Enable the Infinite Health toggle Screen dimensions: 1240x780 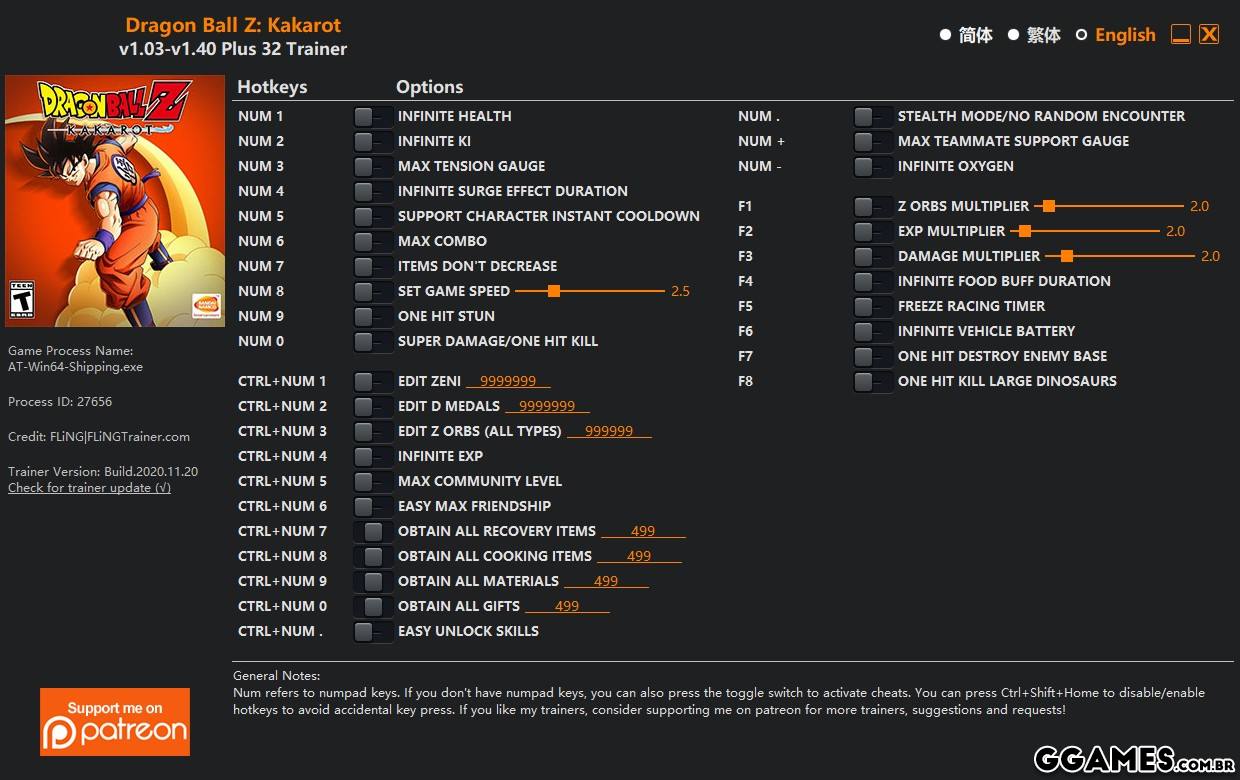(372, 117)
